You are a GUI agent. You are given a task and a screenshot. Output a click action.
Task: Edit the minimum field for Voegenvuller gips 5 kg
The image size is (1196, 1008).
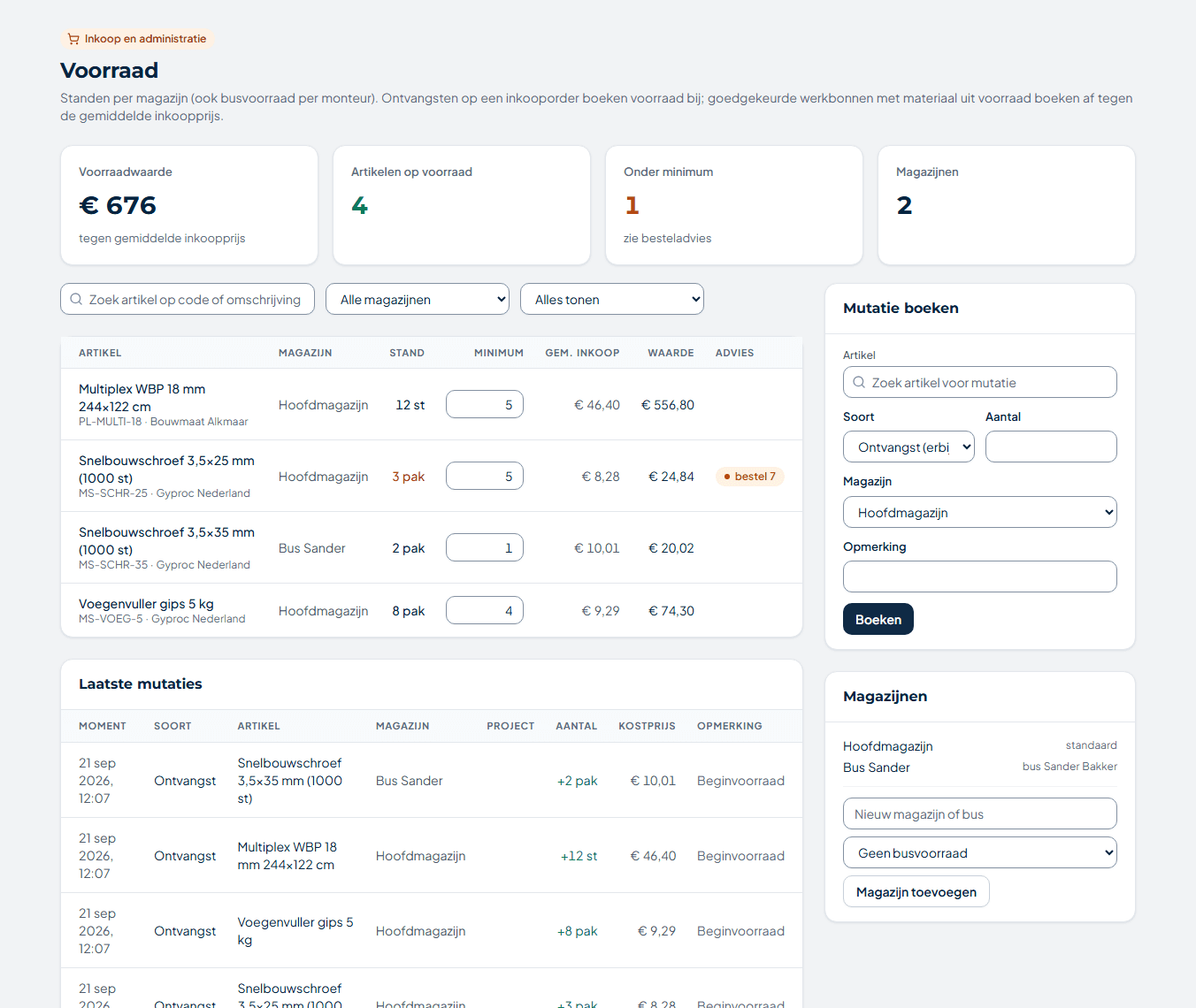[x=485, y=610]
